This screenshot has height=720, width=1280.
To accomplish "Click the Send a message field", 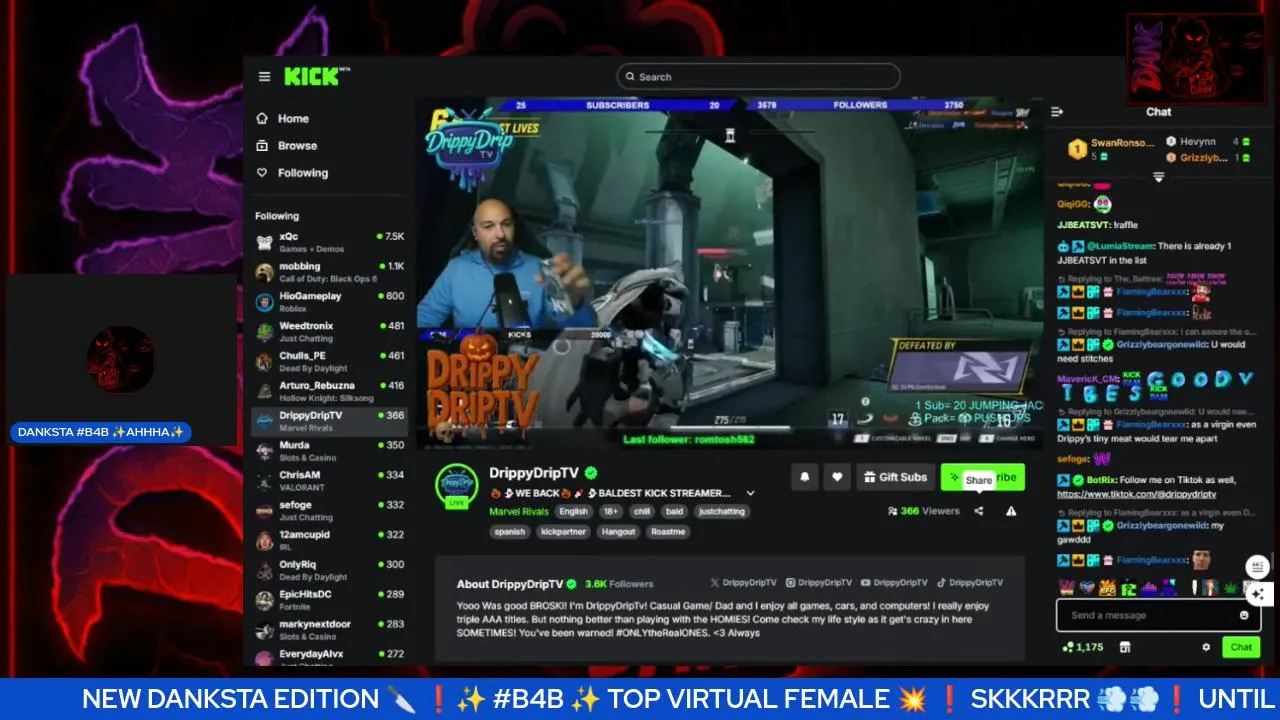I will point(1158,615).
